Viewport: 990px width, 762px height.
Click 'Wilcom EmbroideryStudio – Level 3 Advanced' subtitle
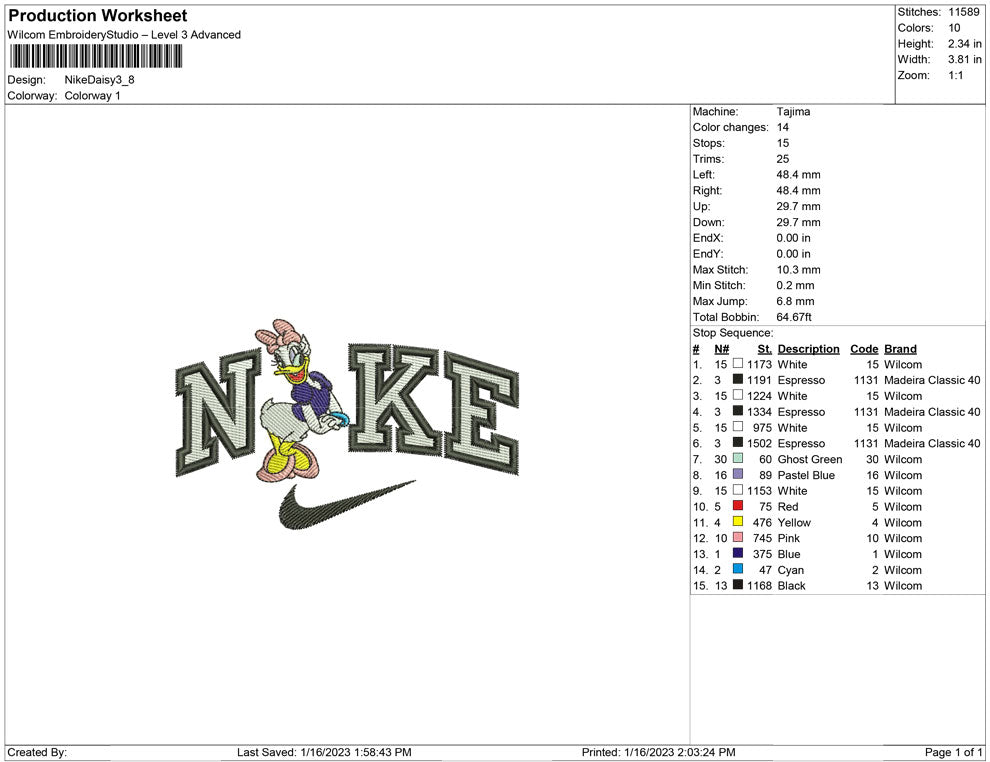coord(124,35)
